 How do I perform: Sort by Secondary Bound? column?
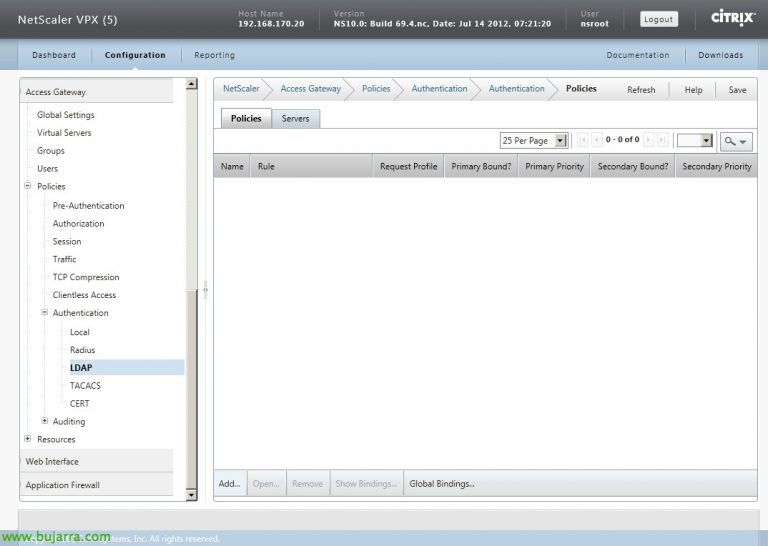pyautogui.click(x=633, y=166)
